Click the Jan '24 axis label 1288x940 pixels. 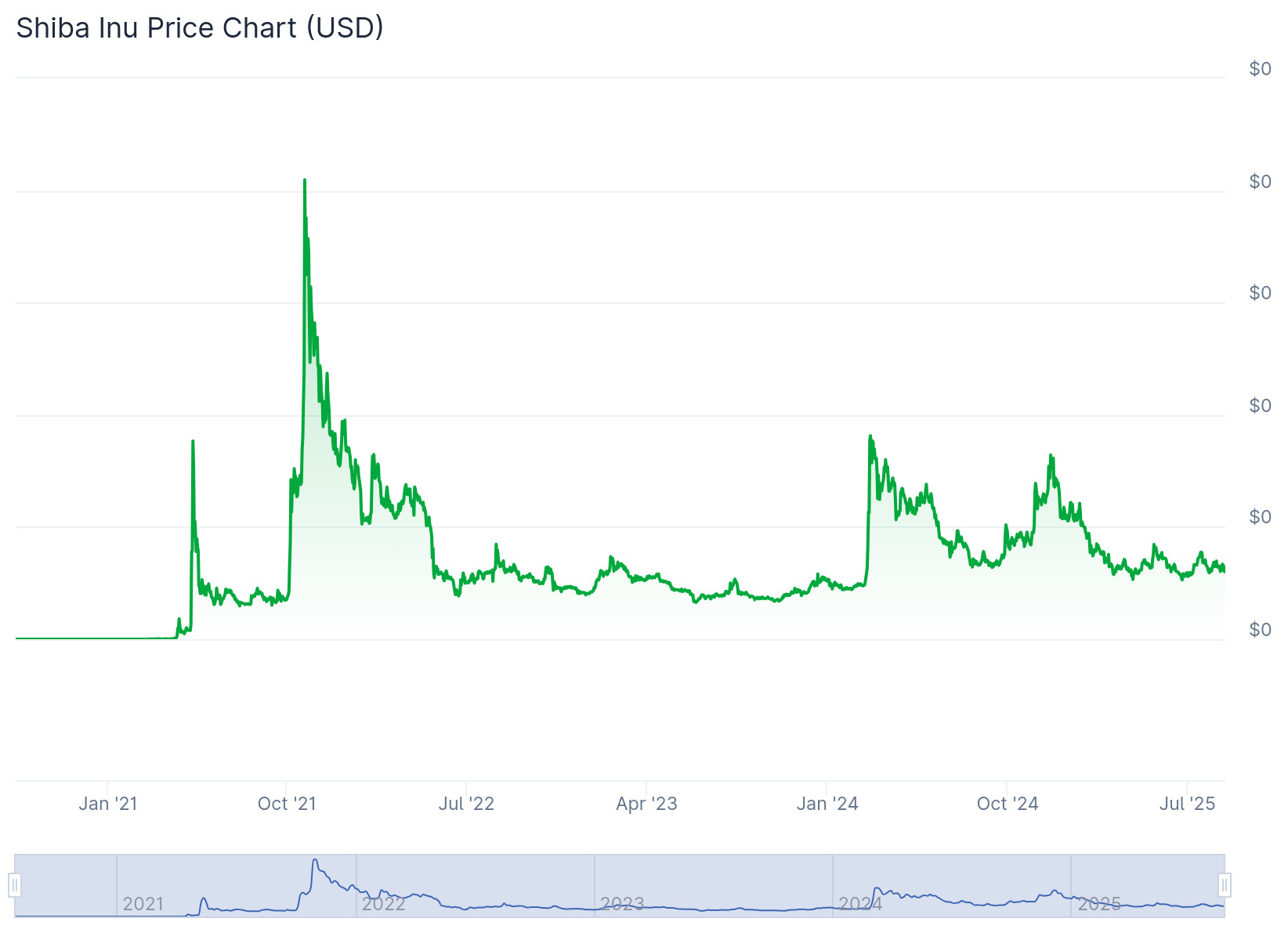(827, 804)
